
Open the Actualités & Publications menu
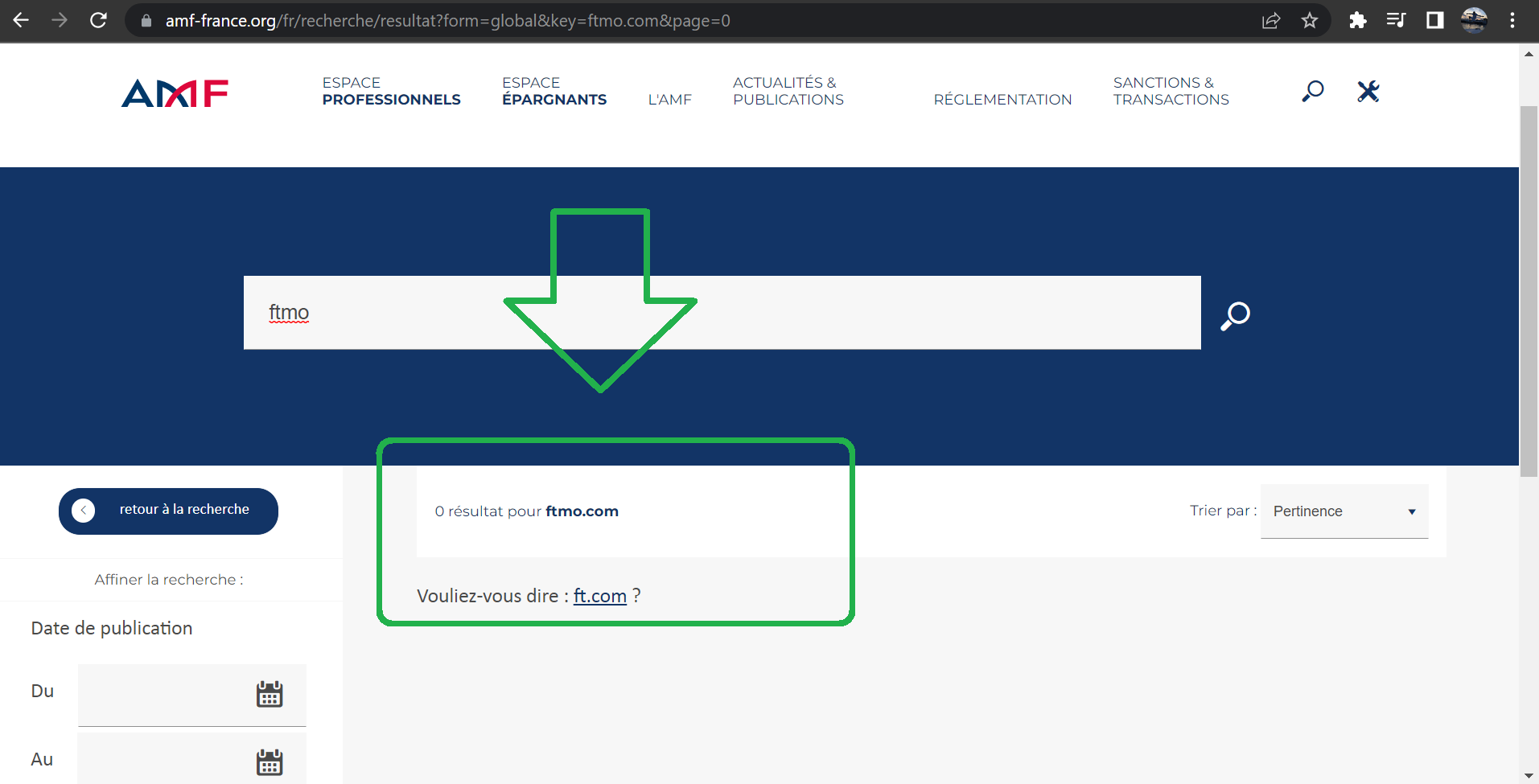(x=788, y=91)
